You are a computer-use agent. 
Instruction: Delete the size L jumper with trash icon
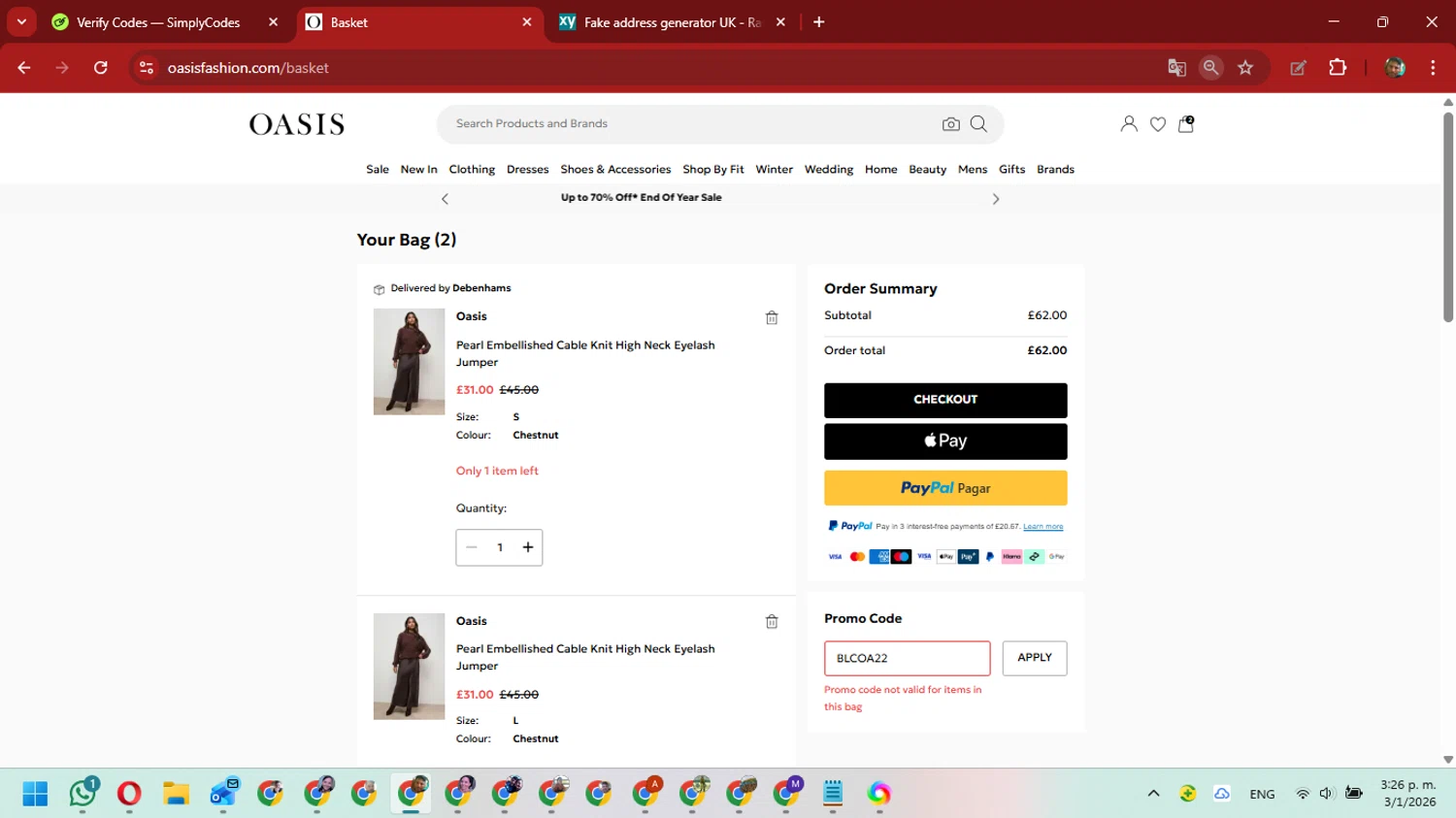click(x=772, y=622)
